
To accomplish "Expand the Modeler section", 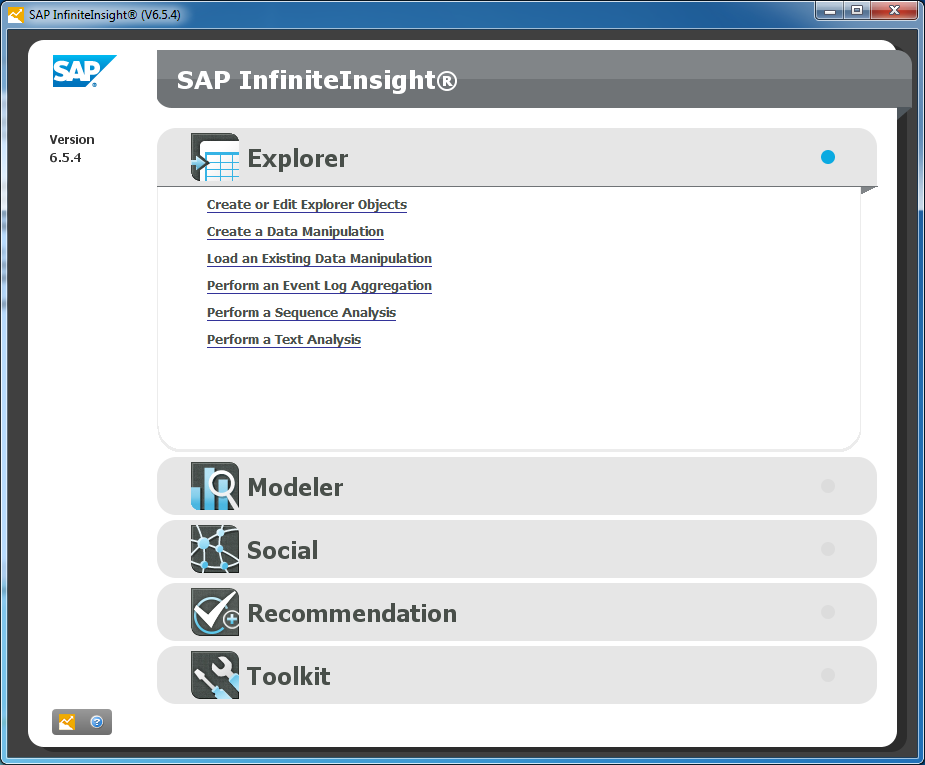I will (x=296, y=487).
